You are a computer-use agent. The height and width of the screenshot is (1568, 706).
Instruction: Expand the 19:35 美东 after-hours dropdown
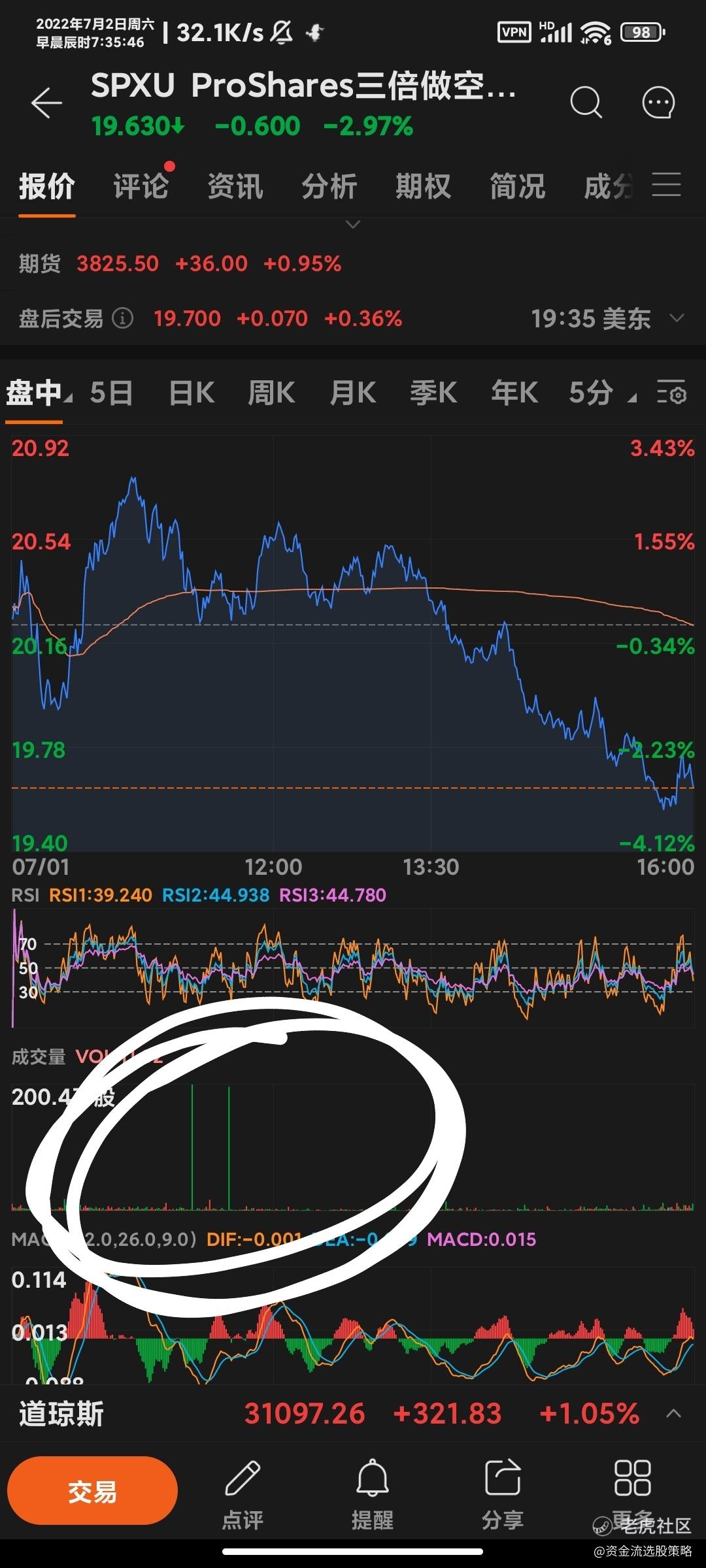[x=677, y=318]
